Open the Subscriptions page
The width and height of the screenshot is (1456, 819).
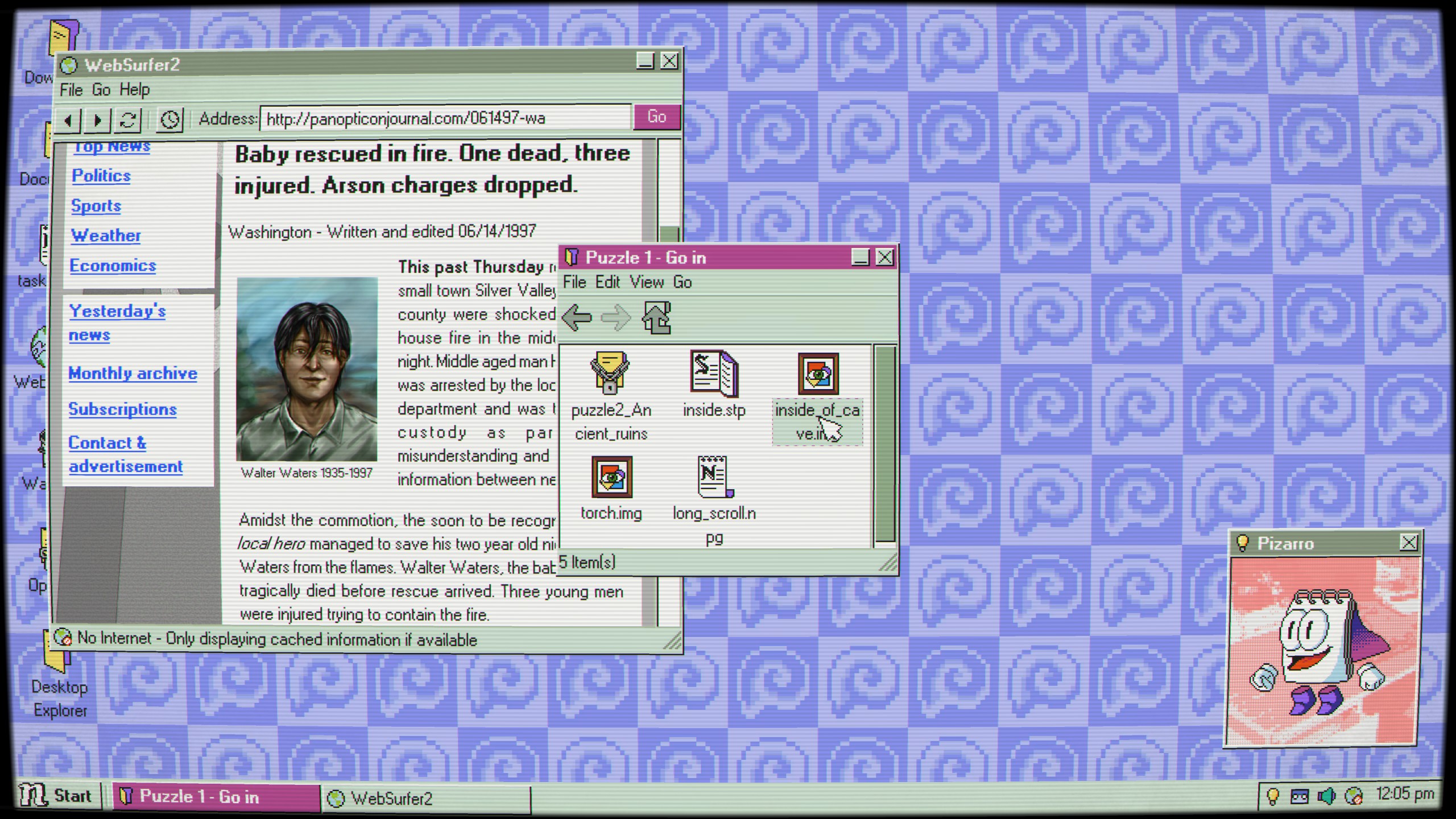122,409
